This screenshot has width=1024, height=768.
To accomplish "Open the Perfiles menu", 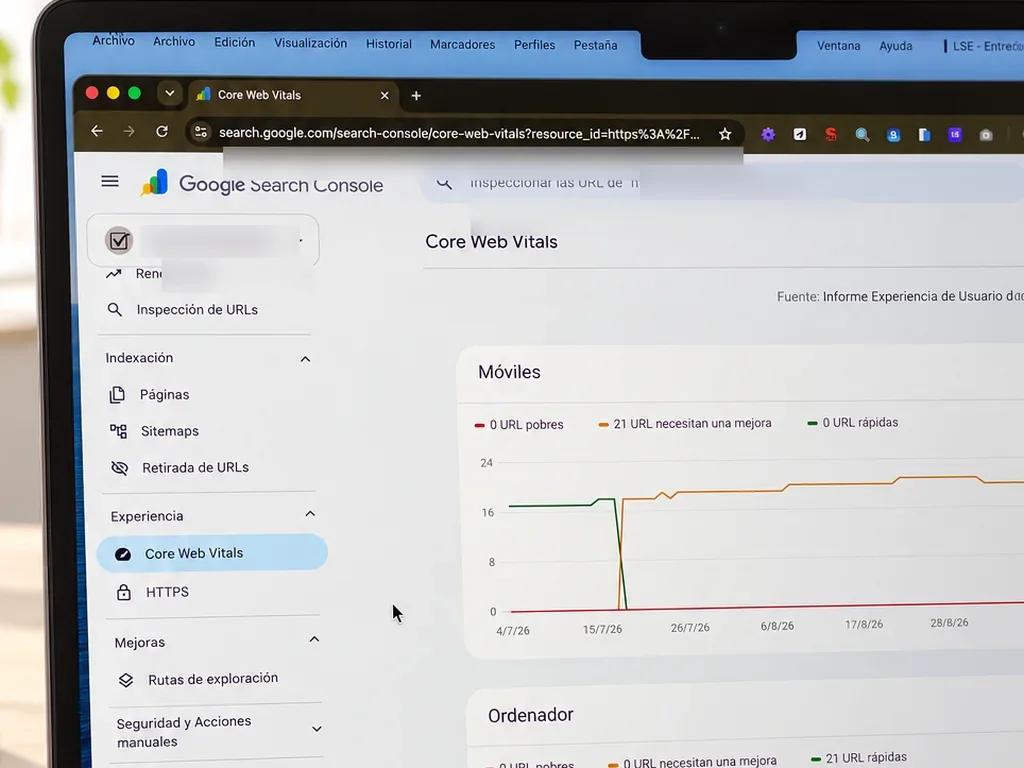I will tap(534, 45).
